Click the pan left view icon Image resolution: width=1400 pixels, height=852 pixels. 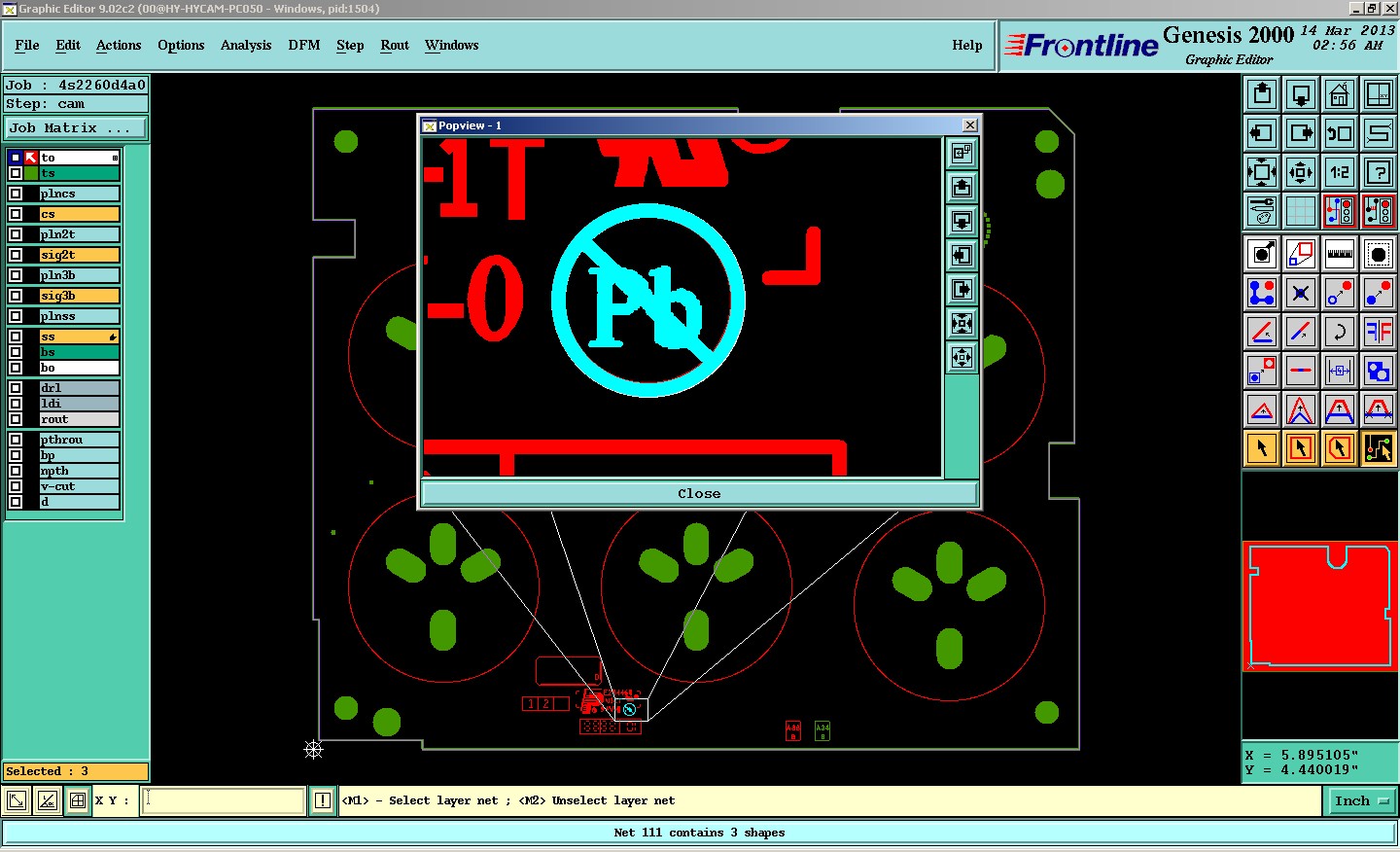[x=1262, y=133]
